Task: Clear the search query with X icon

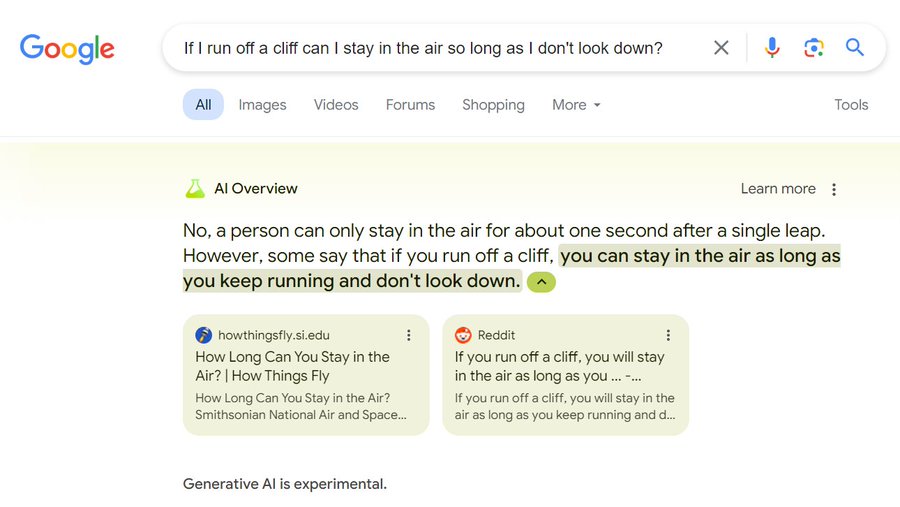Action: tap(721, 48)
